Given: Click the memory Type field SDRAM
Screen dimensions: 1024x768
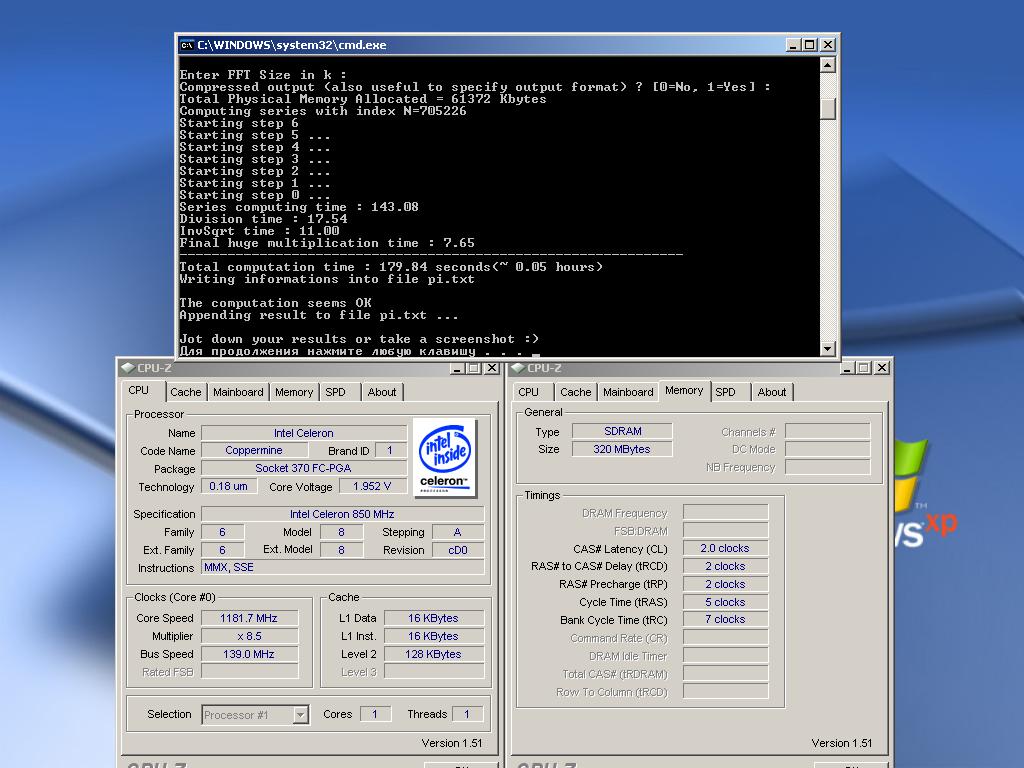Looking at the screenshot, I should (x=622, y=431).
